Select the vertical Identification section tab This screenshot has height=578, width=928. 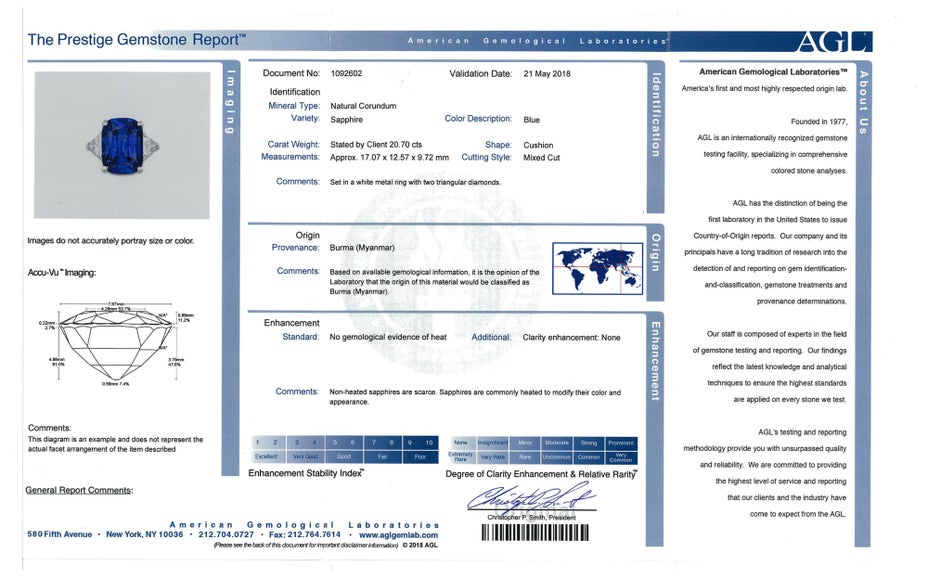655,115
